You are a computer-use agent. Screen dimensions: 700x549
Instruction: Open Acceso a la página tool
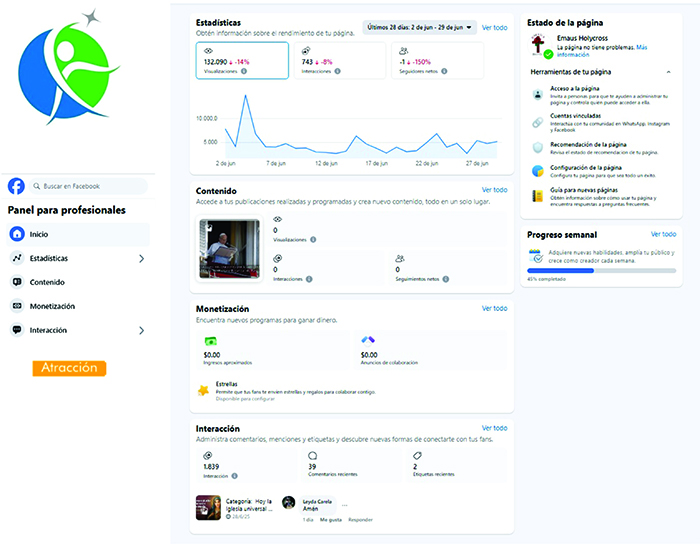[538, 95]
